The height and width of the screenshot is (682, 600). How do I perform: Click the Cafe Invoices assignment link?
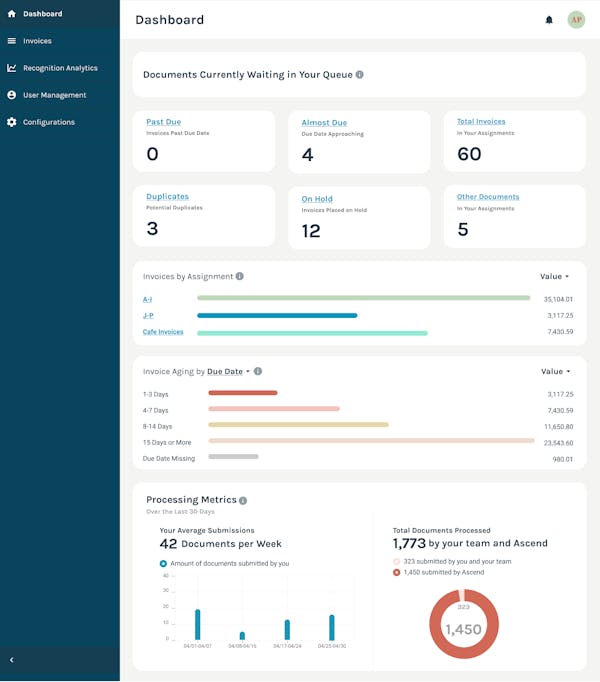[163, 332]
